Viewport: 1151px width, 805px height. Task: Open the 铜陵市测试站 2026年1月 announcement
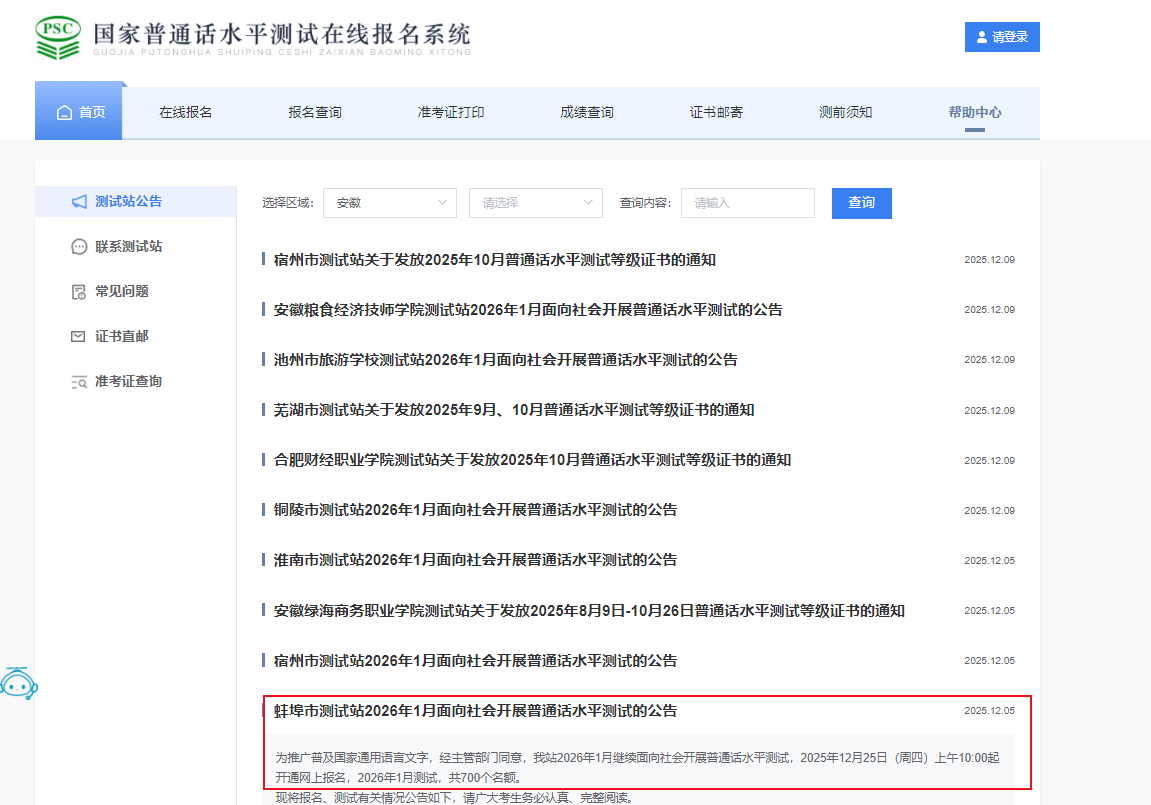pyautogui.click(x=475, y=510)
